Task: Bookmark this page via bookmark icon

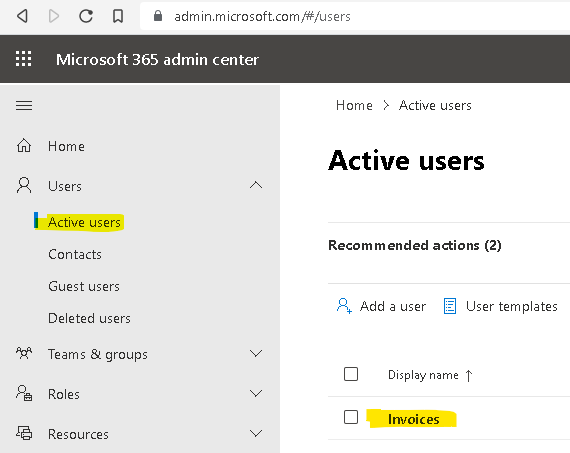Action: pyautogui.click(x=118, y=16)
